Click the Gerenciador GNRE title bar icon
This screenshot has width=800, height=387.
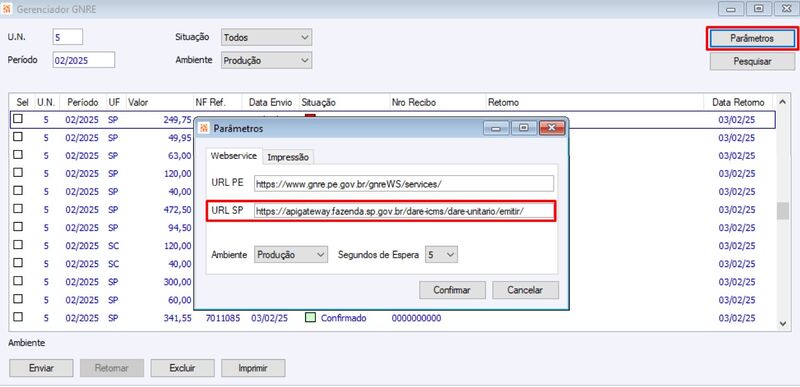(7, 9)
